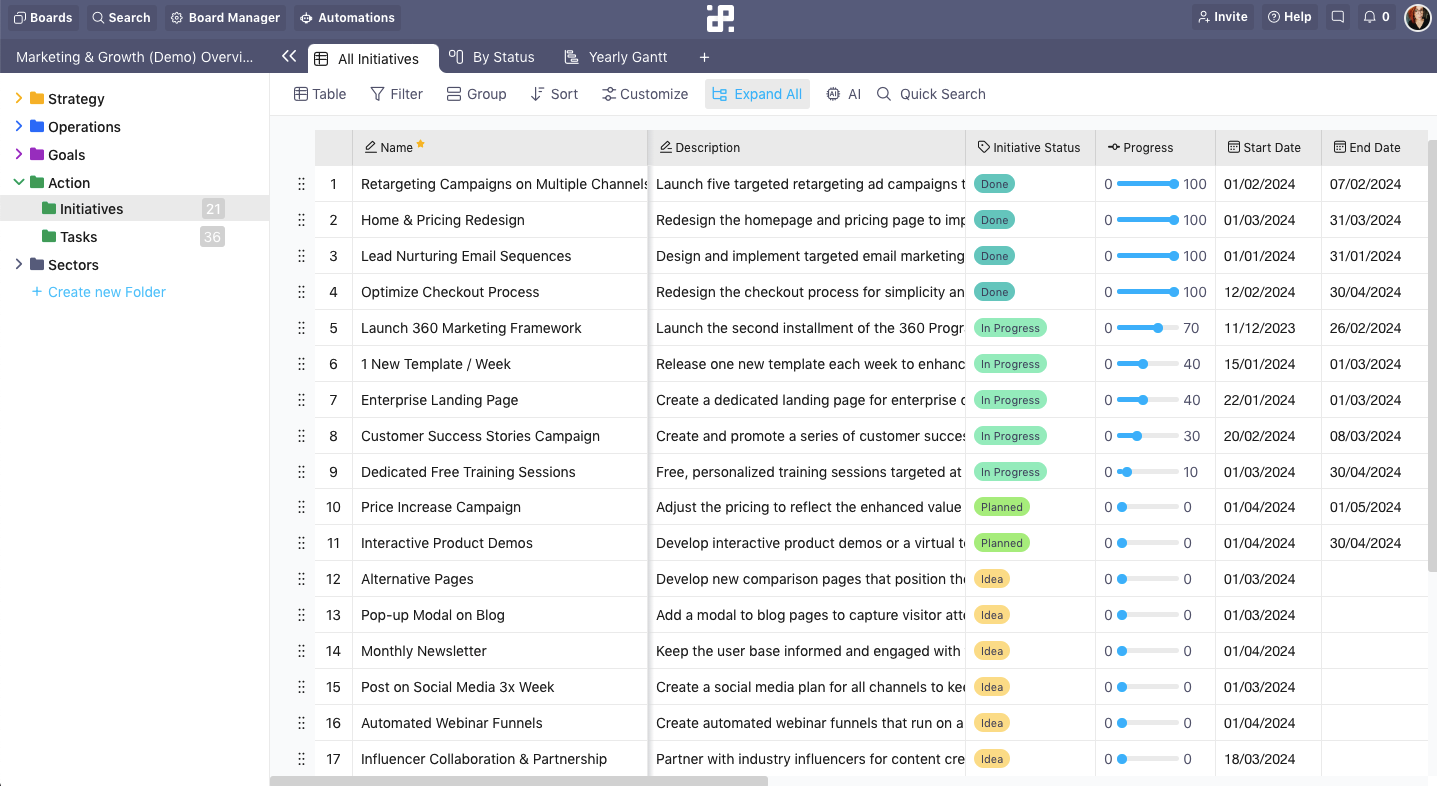Click the Invite button
Screen dimensions: 1437x786
click(x=1222, y=16)
